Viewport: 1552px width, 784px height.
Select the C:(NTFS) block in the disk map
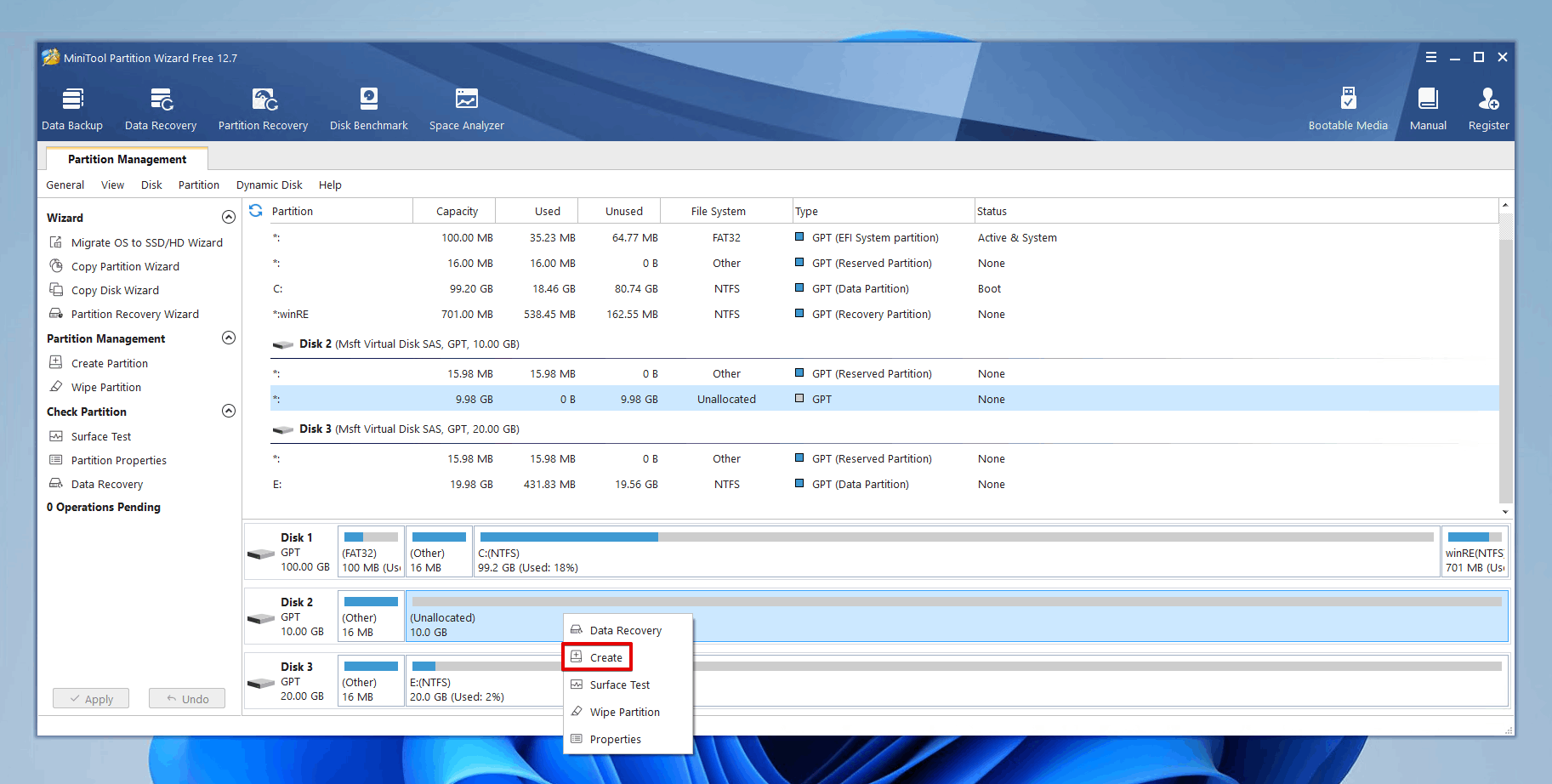(957, 552)
